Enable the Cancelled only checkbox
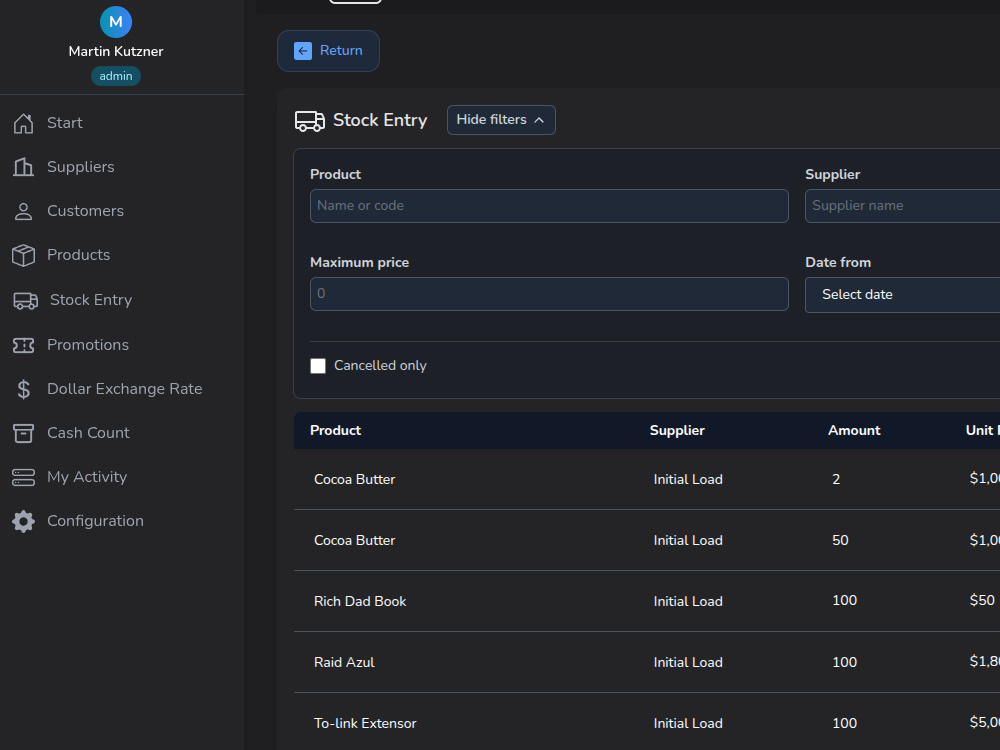Image resolution: width=1000 pixels, height=750 pixels. point(318,365)
